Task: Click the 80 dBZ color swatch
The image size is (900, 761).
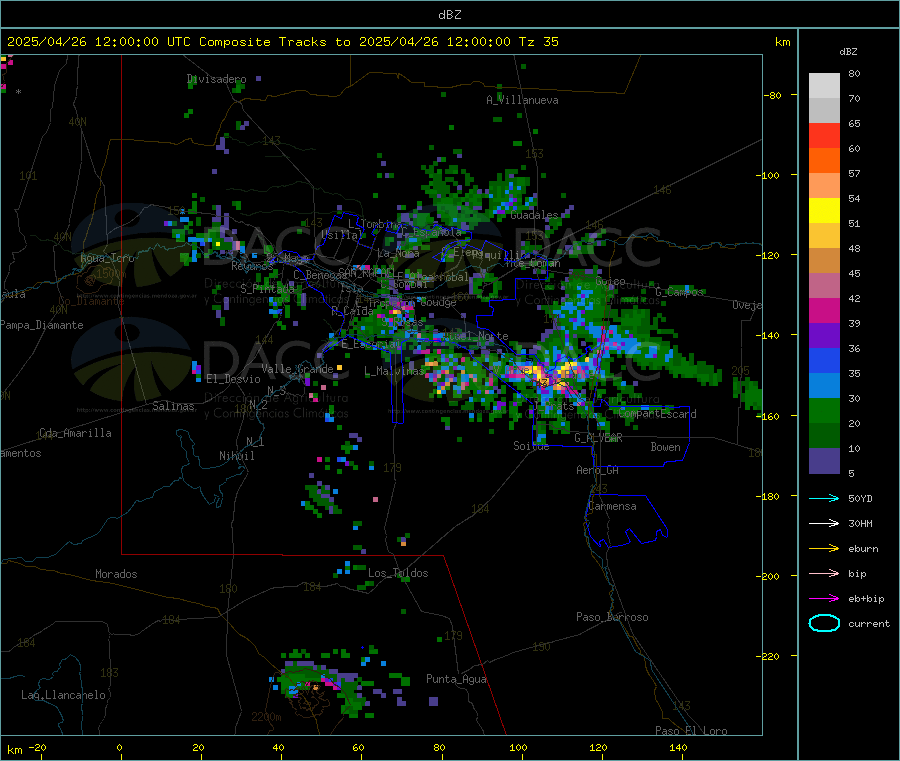Action: (824, 86)
